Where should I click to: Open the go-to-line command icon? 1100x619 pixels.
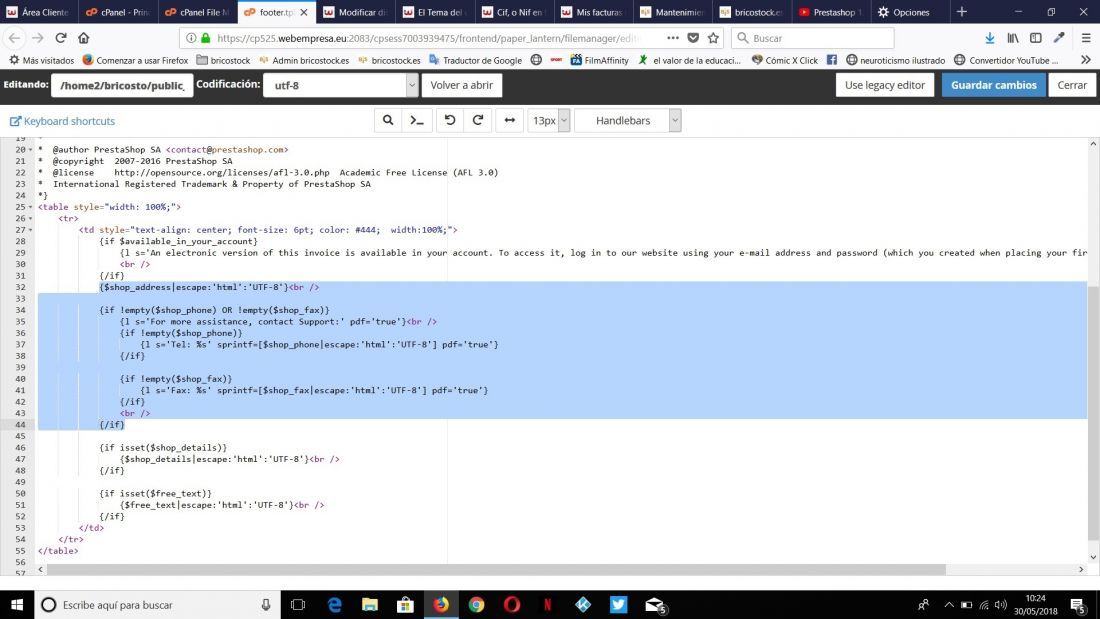(417, 121)
